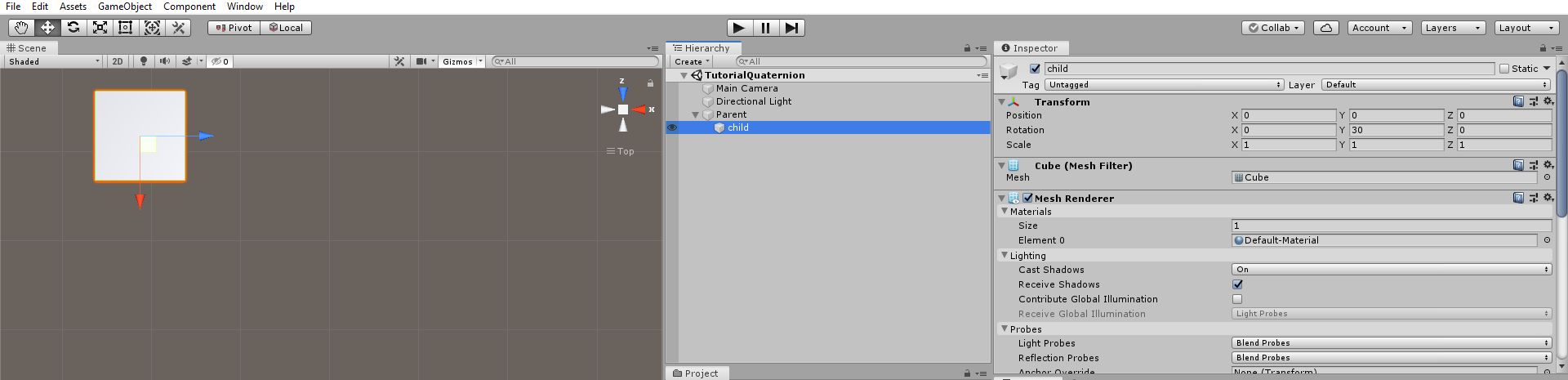Collapse the Materials foldout
The width and height of the screenshot is (1568, 380).
tap(1005, 211)
